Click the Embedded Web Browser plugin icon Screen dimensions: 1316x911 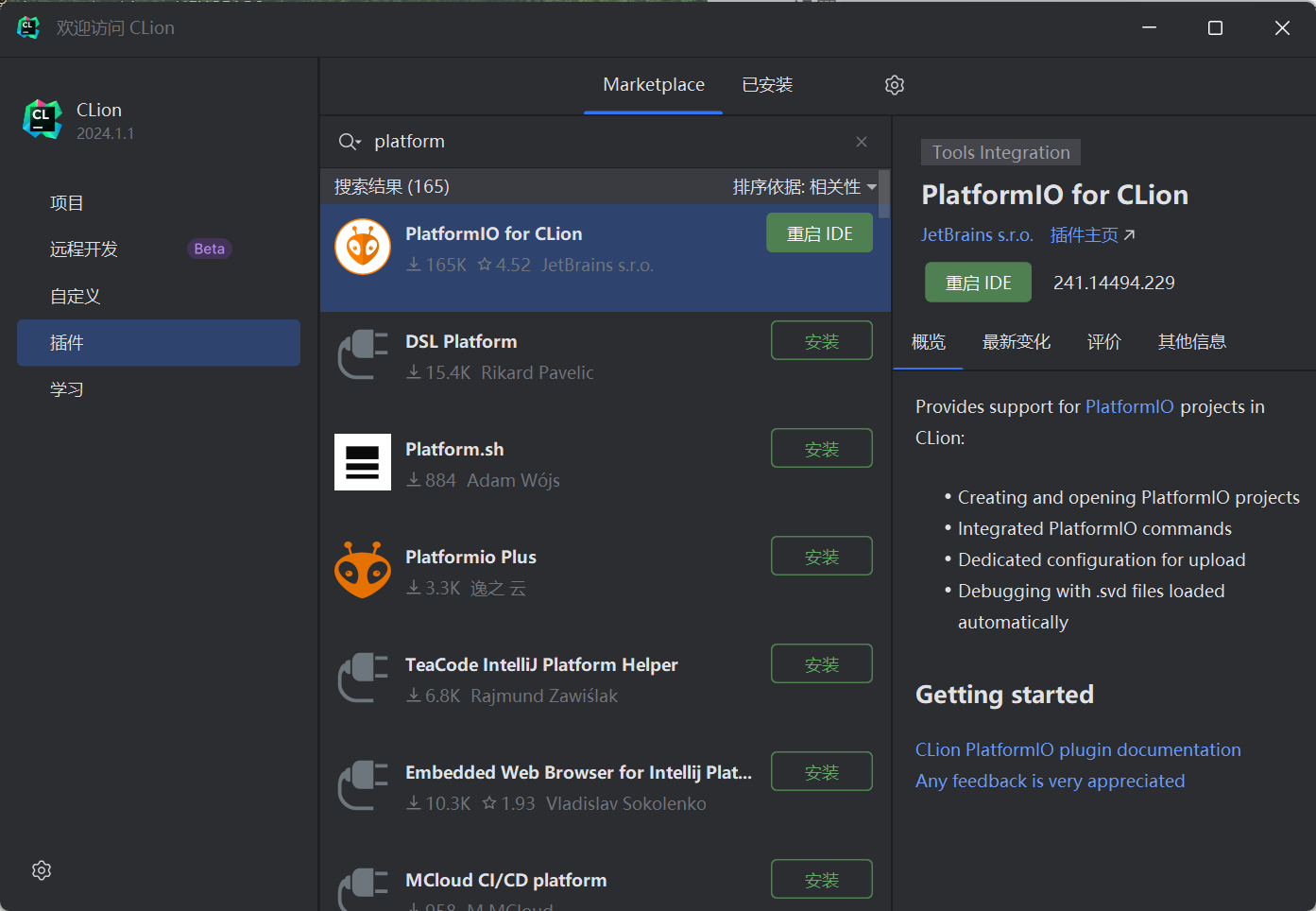coord(363,785)
